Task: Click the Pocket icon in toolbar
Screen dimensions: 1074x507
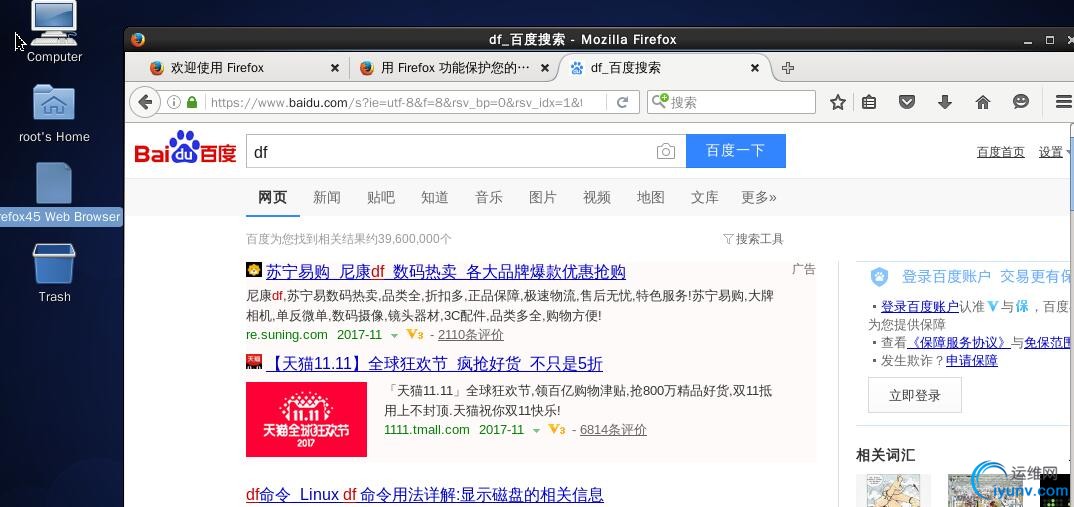Action: pos(907,102)
